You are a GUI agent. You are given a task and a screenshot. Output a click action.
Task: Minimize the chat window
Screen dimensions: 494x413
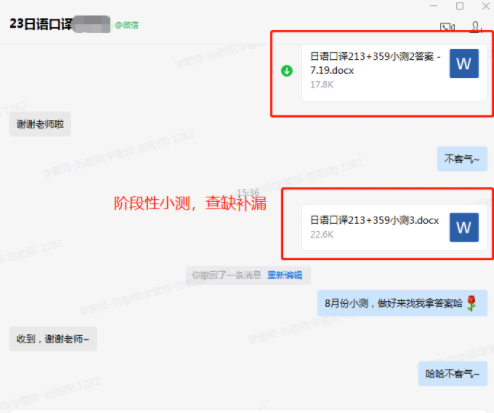pos(434,6)
